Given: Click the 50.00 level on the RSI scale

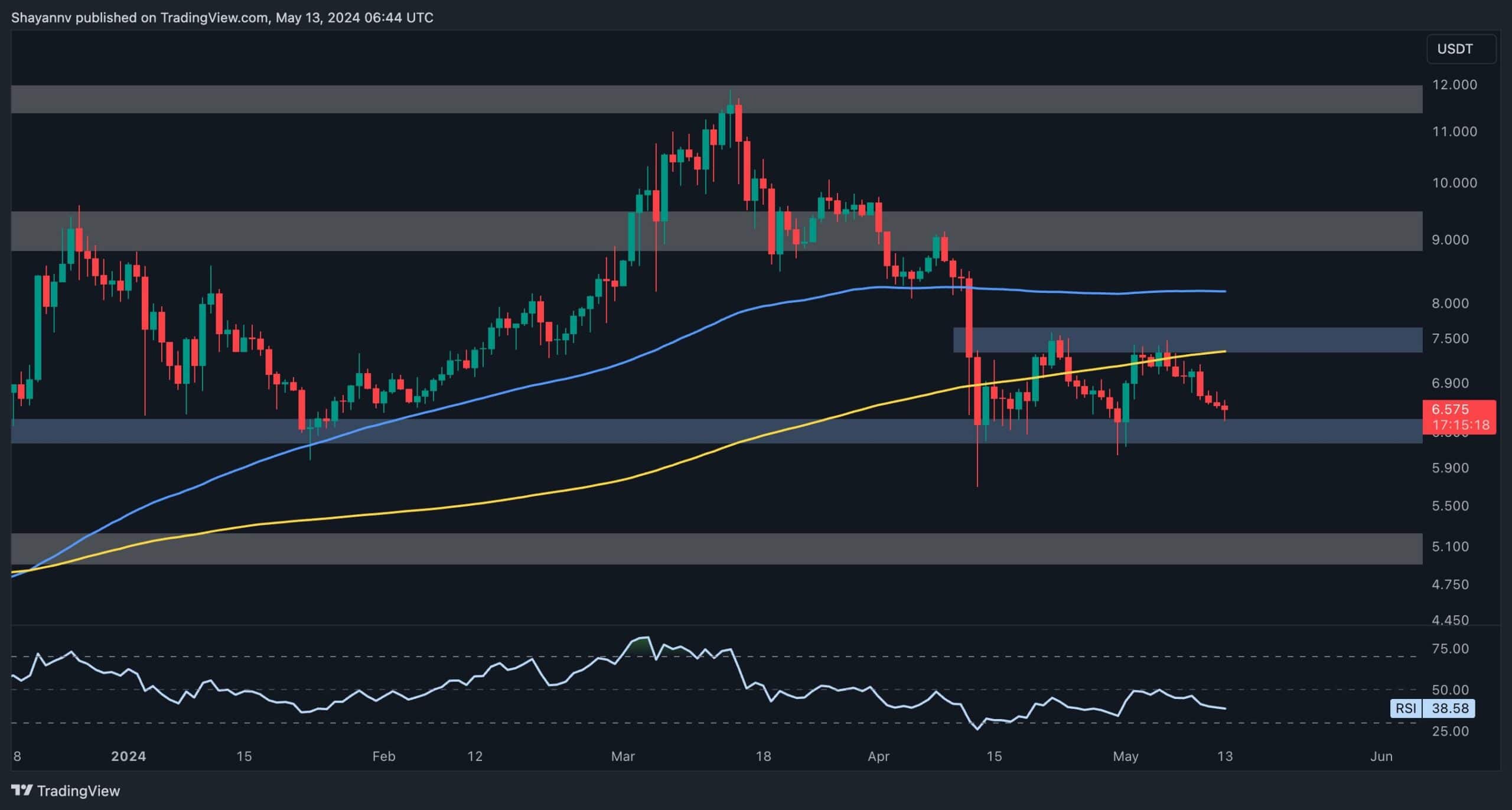Looking at the screenshot, I should [x=1450, y=690].
